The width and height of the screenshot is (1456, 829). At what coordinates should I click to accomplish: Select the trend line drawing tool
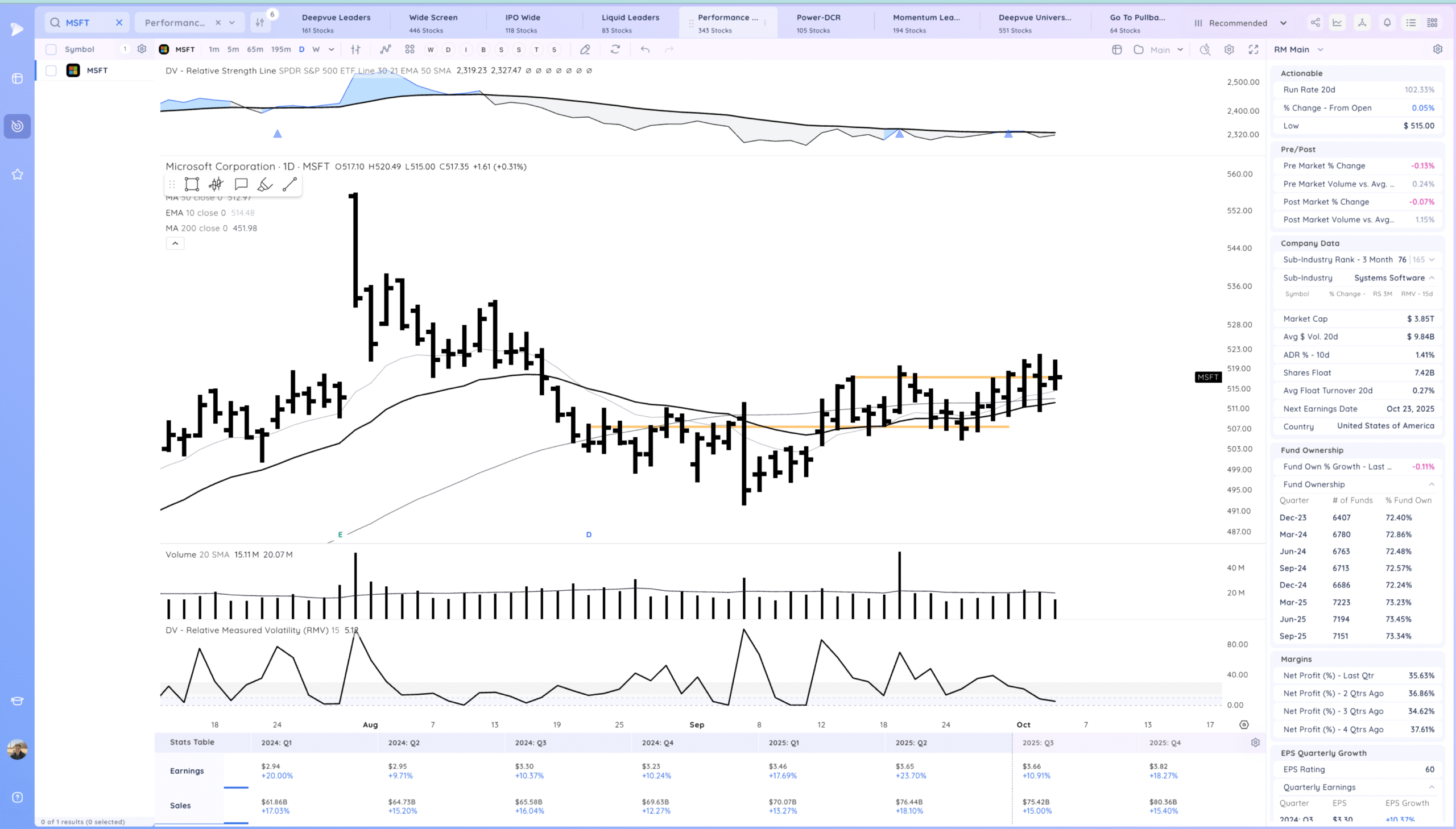tap(289, 184)
